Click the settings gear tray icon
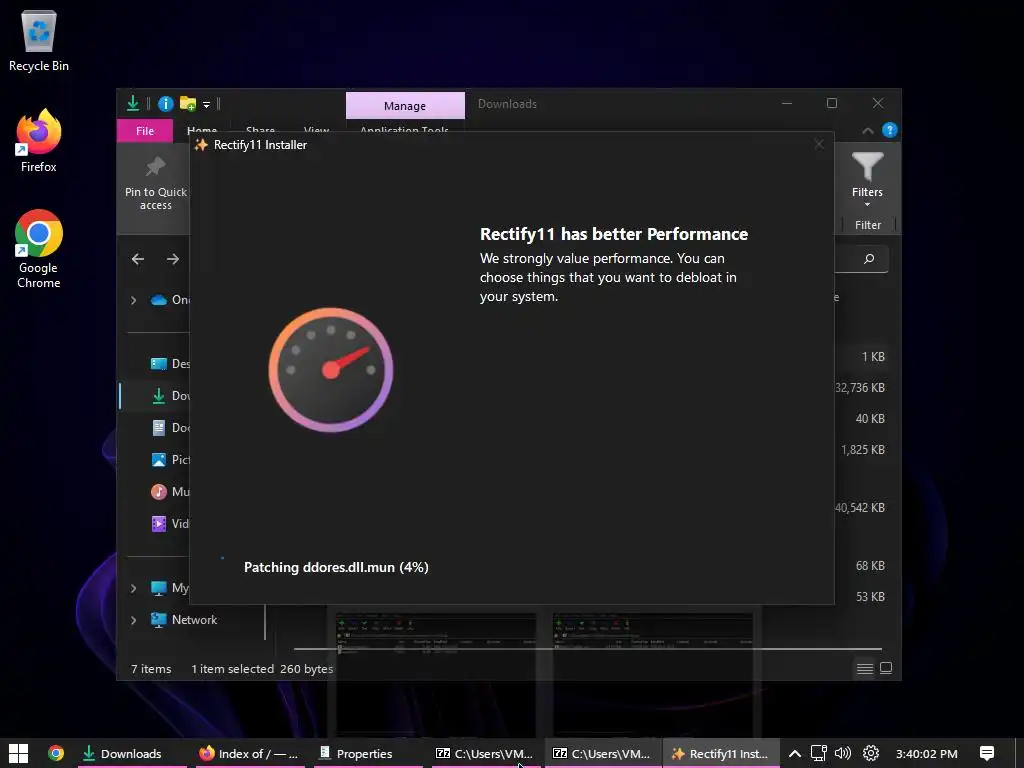This screenshot has height=768, width=1024. [871, 754]
